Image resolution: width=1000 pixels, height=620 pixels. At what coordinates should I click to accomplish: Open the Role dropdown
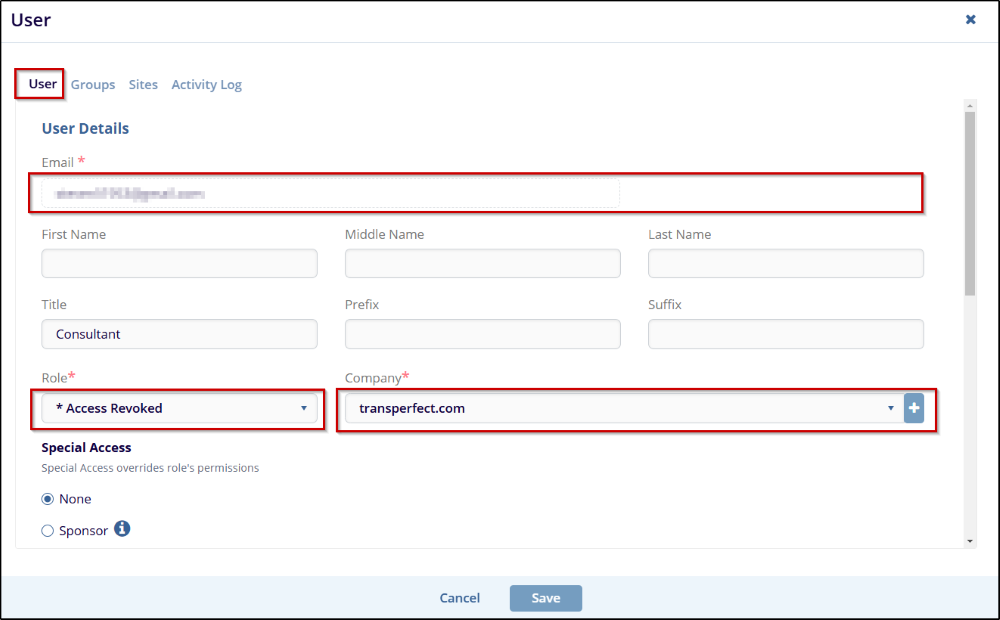180,408
